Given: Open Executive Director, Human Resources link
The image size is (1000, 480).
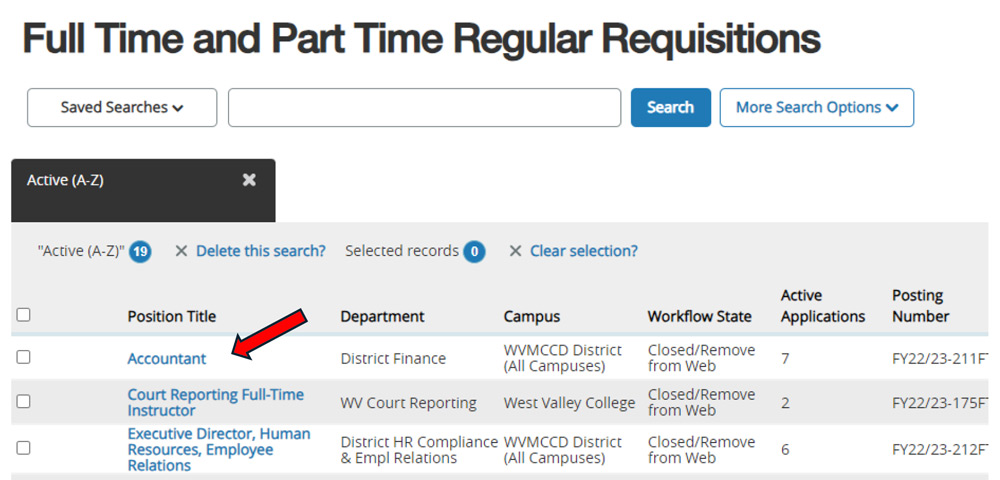Looking at the screenshot, I should pyautogui.click(x=219, y=449).
